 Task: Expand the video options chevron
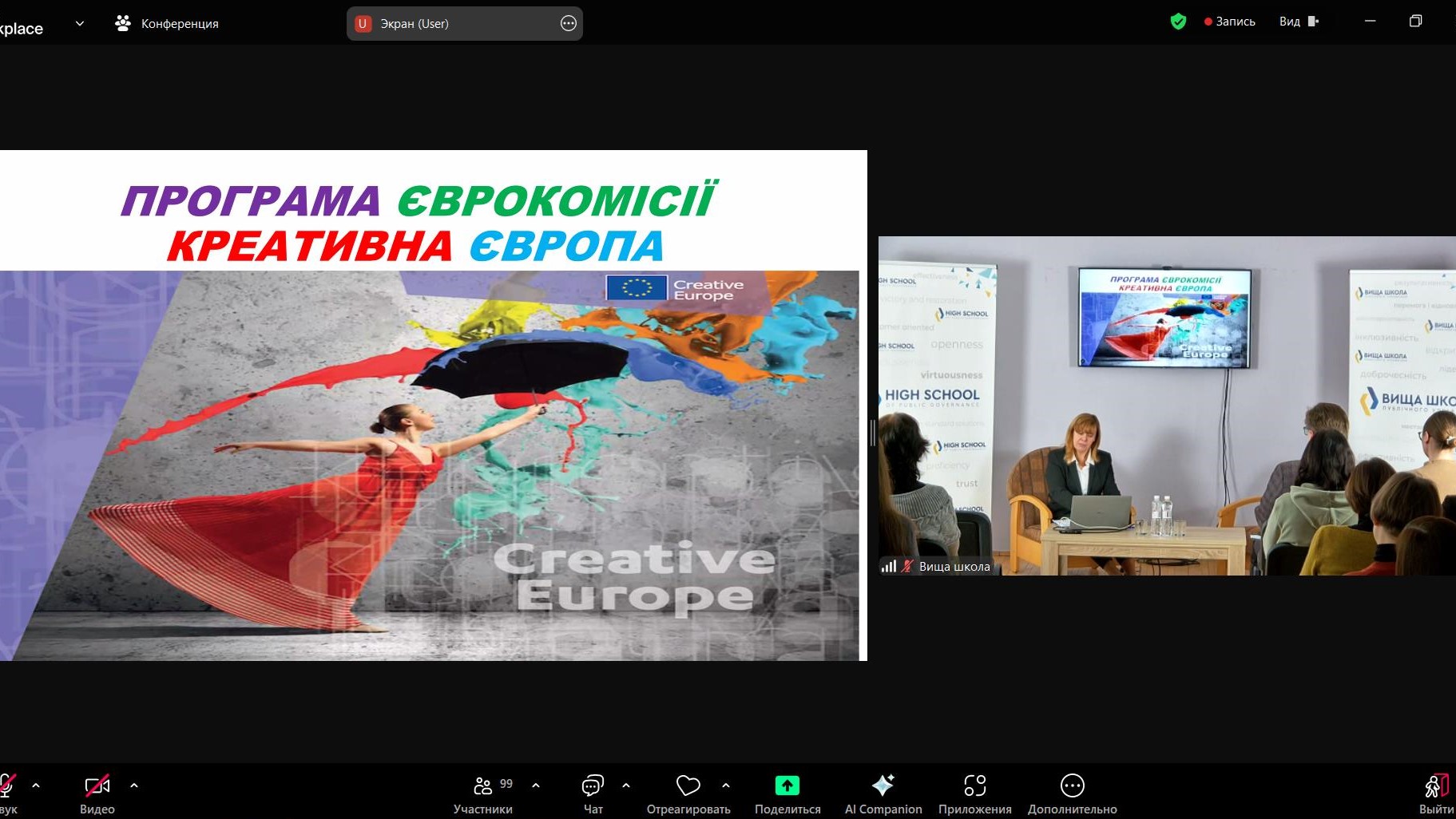click(x=134, y=785)
